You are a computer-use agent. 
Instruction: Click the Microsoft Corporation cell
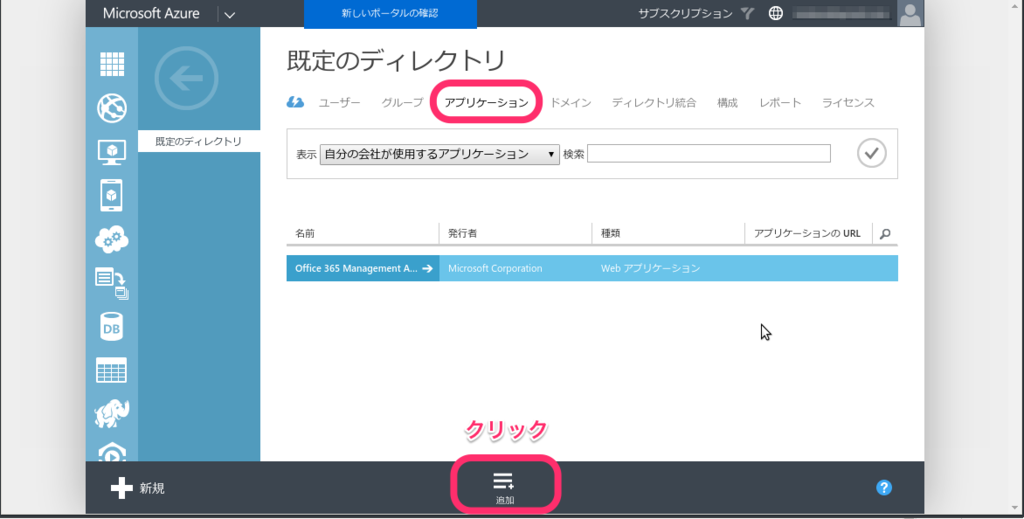coord(495,268)
